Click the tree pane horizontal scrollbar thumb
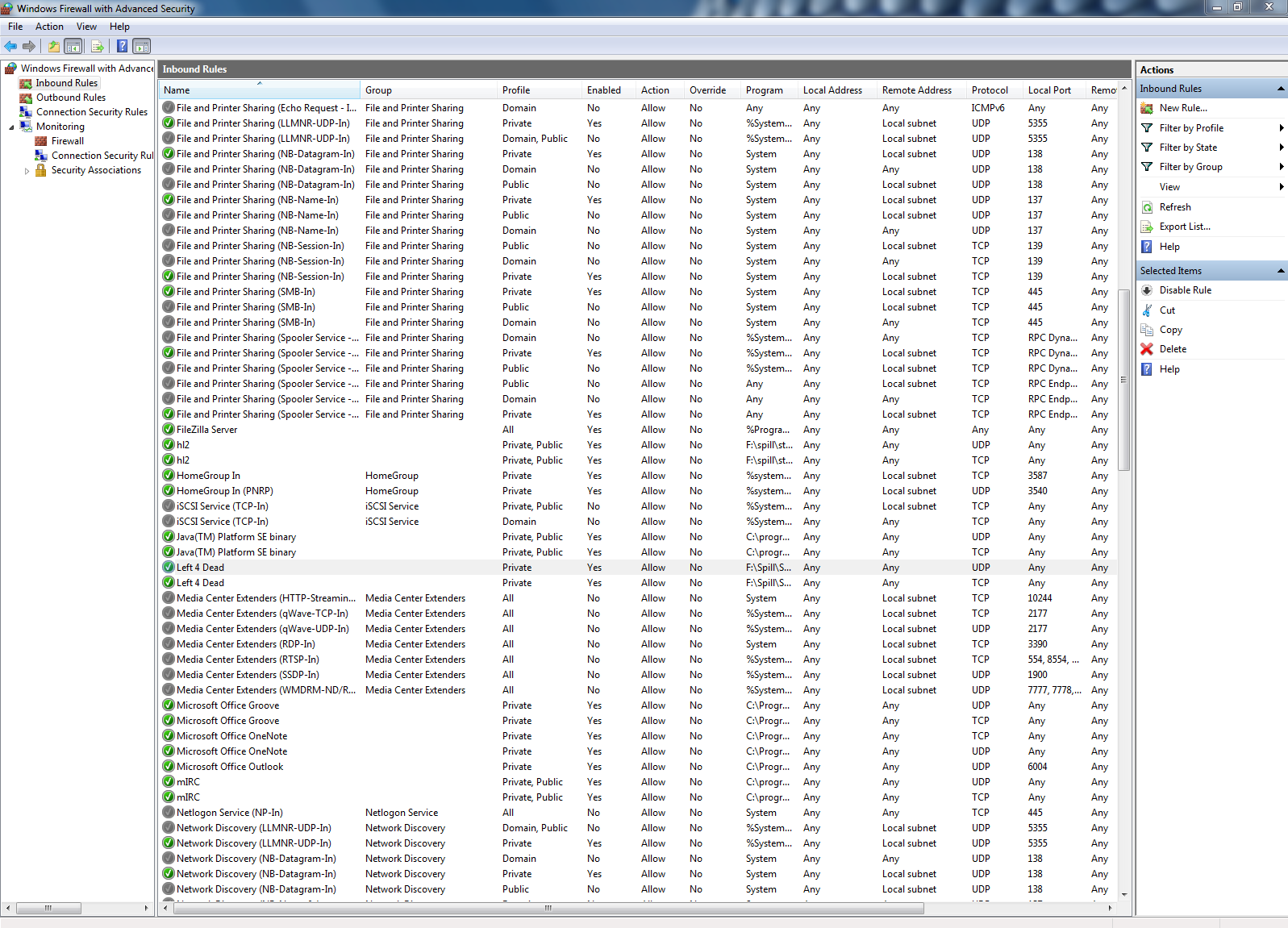Image resolution: width=1288 pixels, height=928 pixels. [x=48, y=909]
